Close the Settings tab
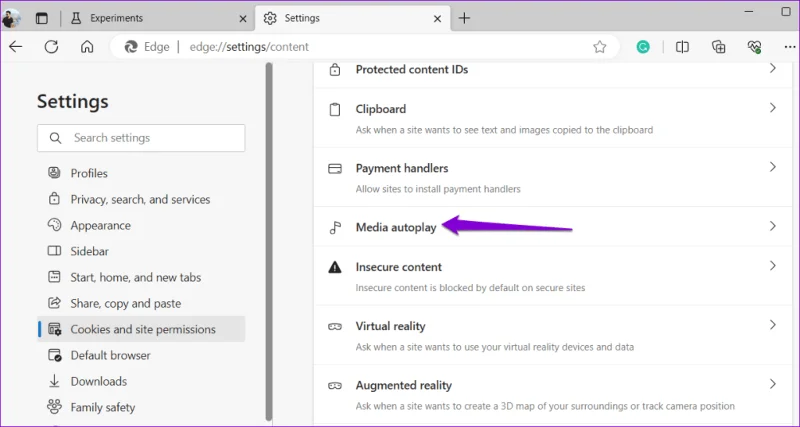The width and height of the screenshot is (800, 427). click(437, 19)
